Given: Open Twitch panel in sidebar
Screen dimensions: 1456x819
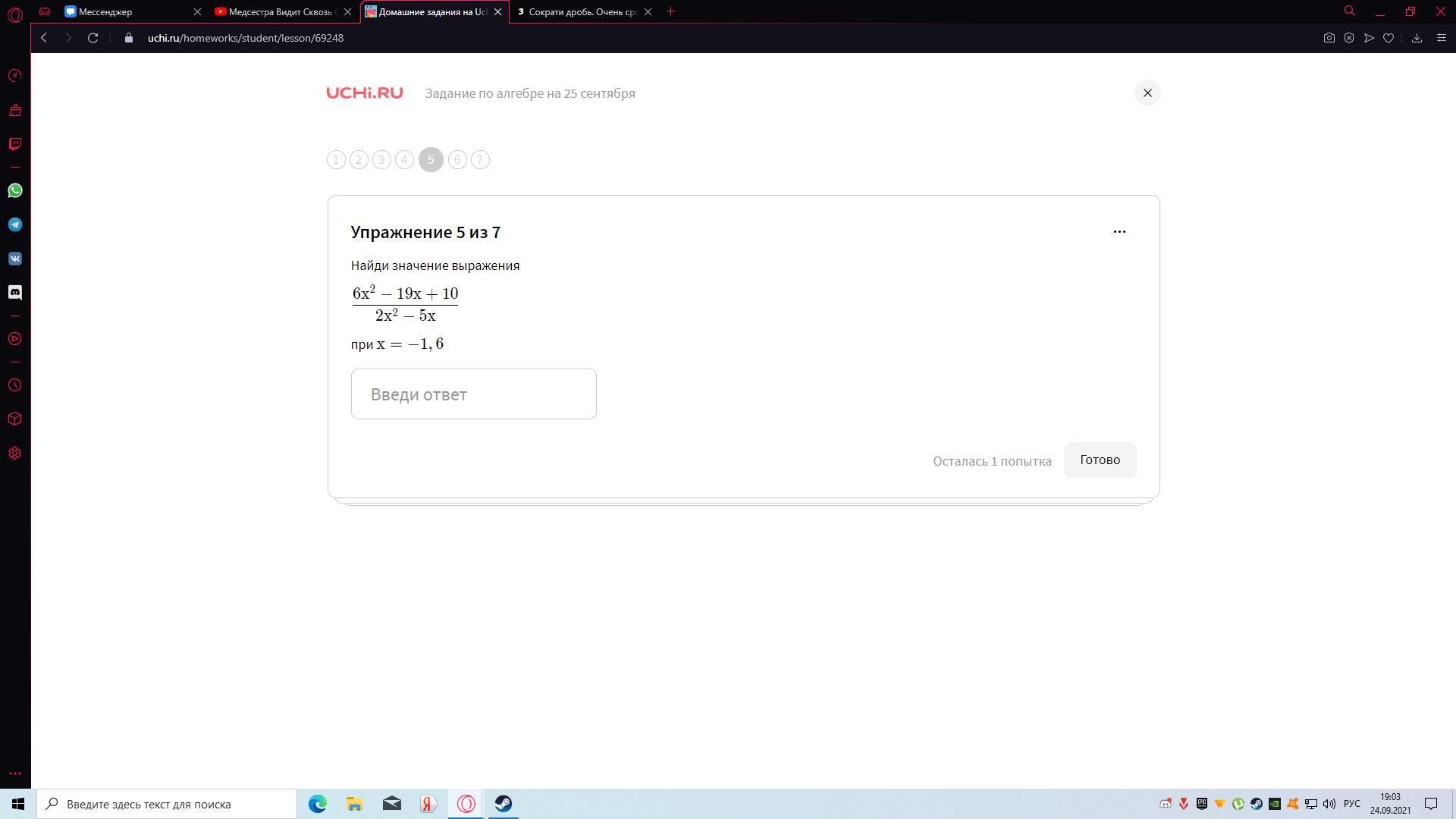Looking at the screenshot, I should click(x=15, y=144).
